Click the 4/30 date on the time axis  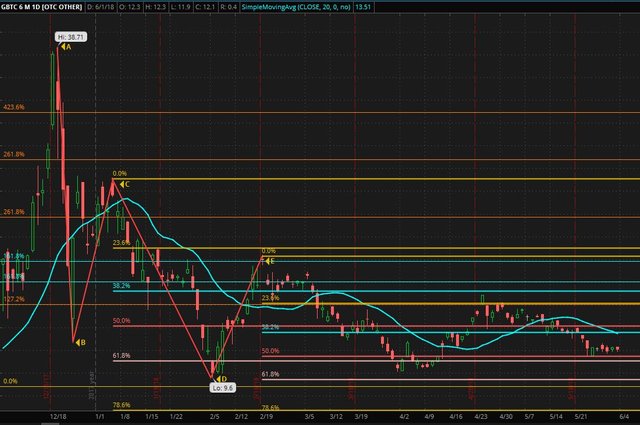(506, 417)
